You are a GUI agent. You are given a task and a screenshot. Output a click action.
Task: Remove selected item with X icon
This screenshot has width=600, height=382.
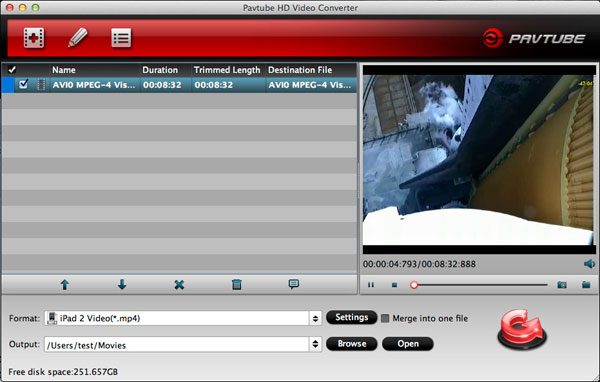pyautogui.click(x=179, y=285)
